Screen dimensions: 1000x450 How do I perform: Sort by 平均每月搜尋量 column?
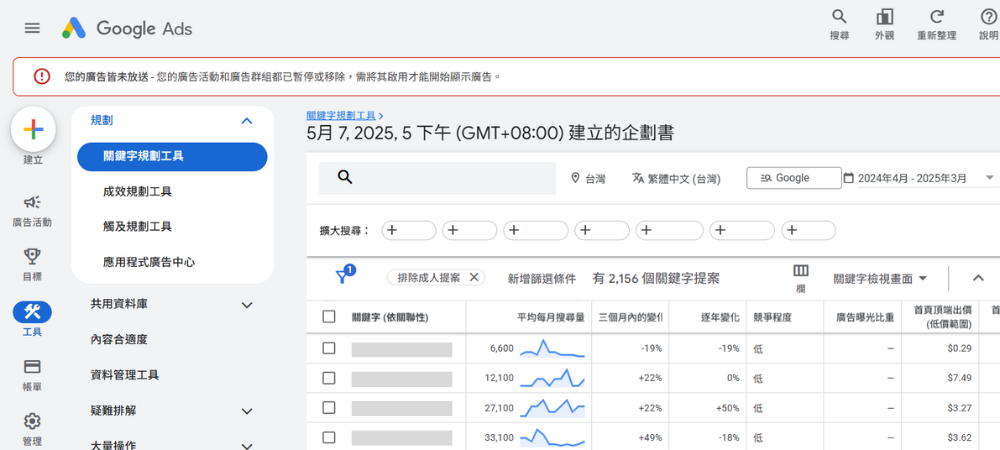pyautogui.click(x=551, y=317)
